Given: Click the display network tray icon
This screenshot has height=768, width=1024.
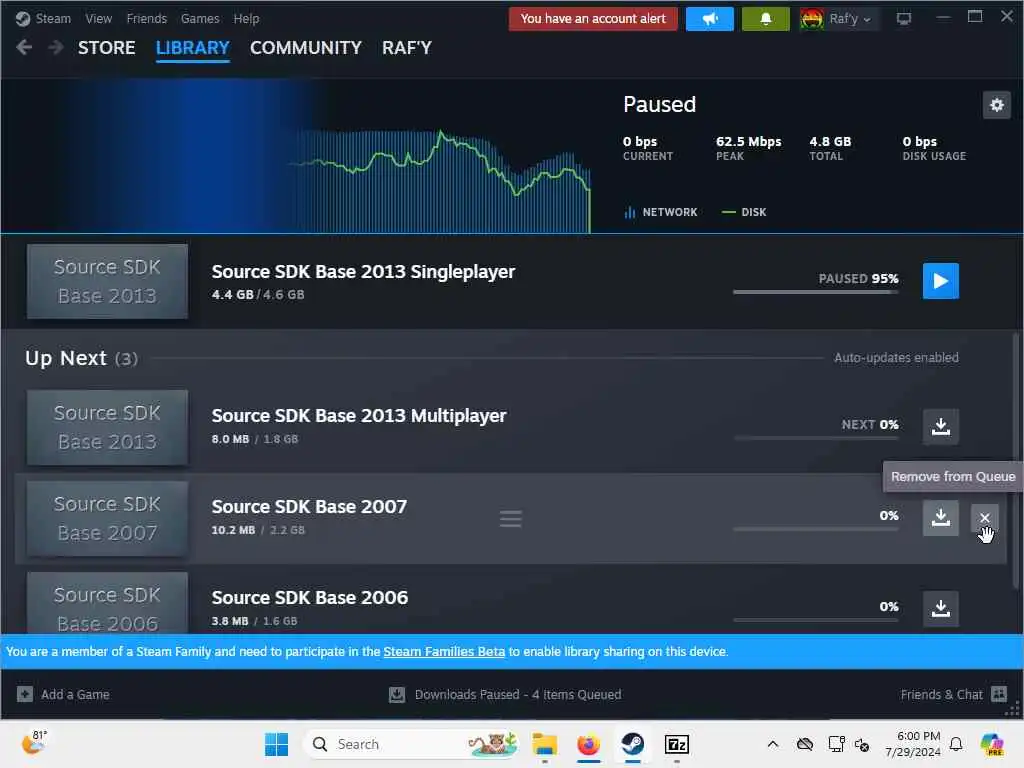Looking at the screenshot, I should pyautogui.click(x=836, y=744).
